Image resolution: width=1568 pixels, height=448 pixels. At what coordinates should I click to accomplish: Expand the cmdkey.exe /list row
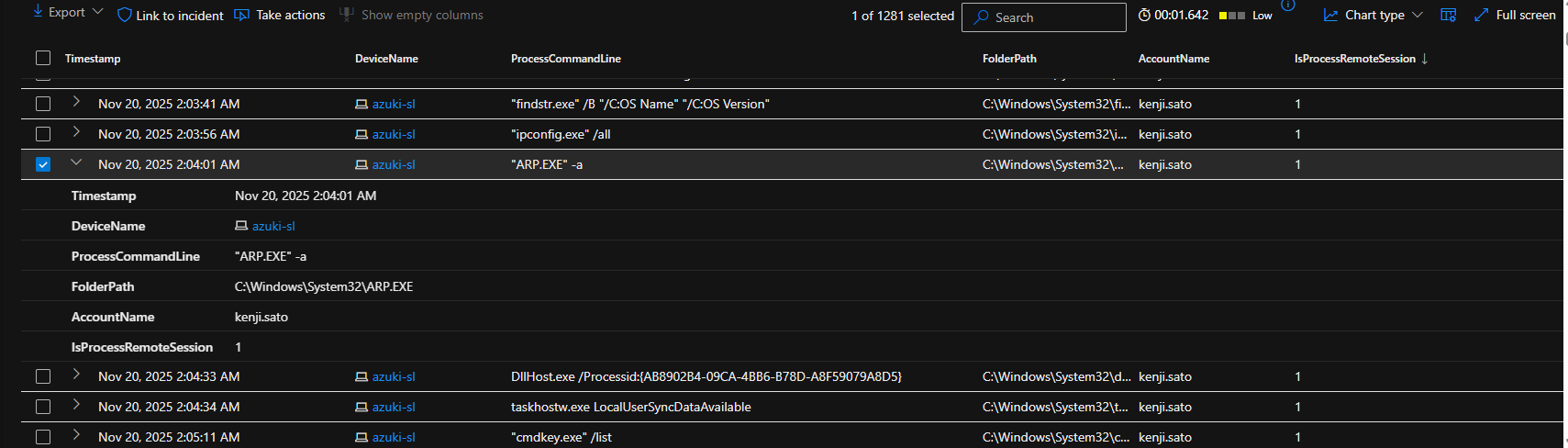pos(76,436)
